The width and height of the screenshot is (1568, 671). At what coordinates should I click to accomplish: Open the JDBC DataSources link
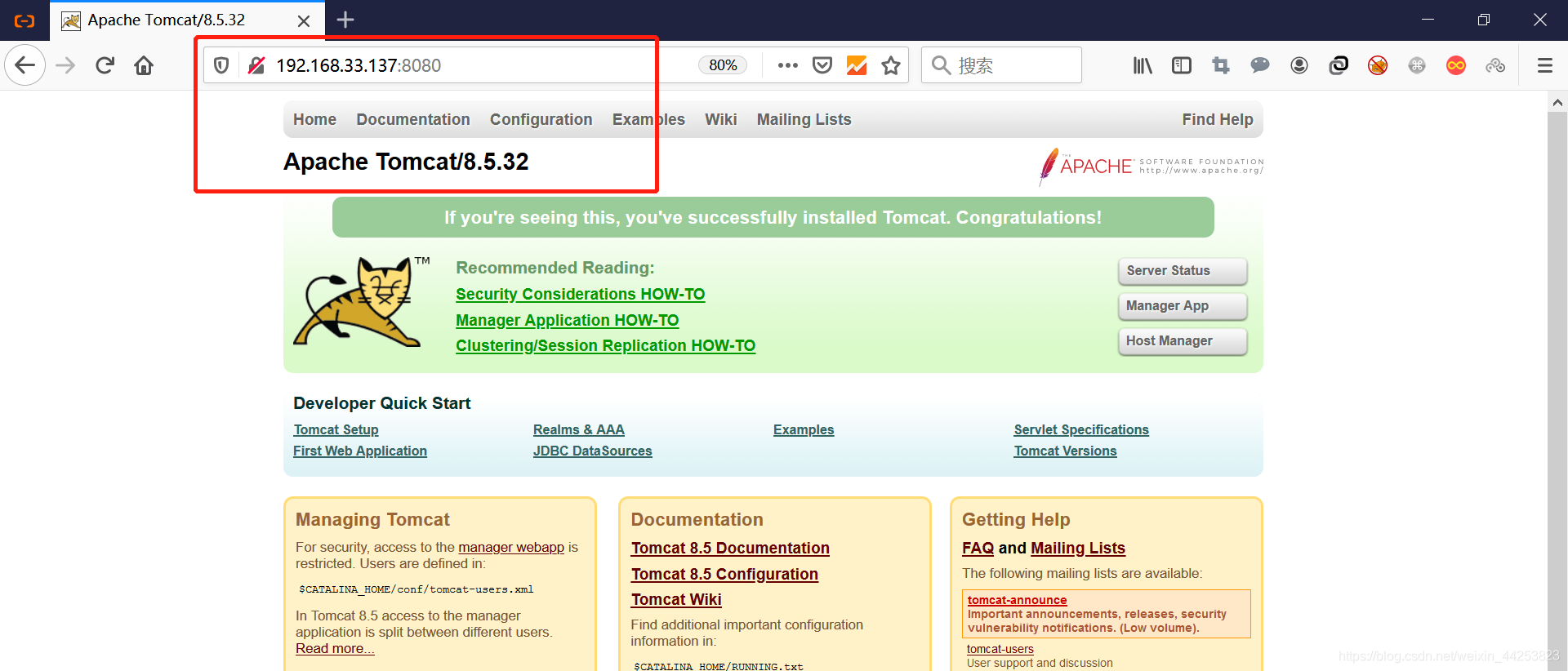click(593, 451)
